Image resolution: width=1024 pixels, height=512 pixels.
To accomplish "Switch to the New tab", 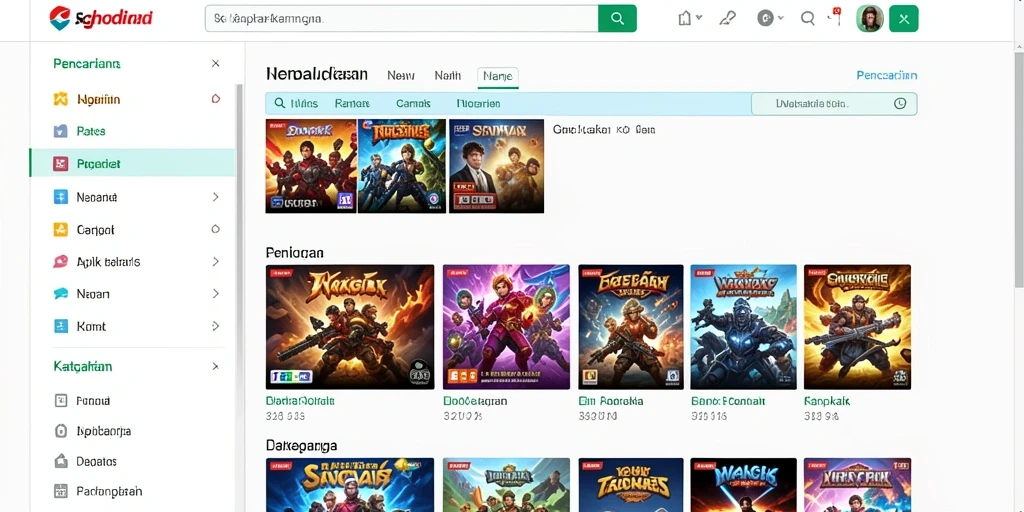I will pos(400,76).
